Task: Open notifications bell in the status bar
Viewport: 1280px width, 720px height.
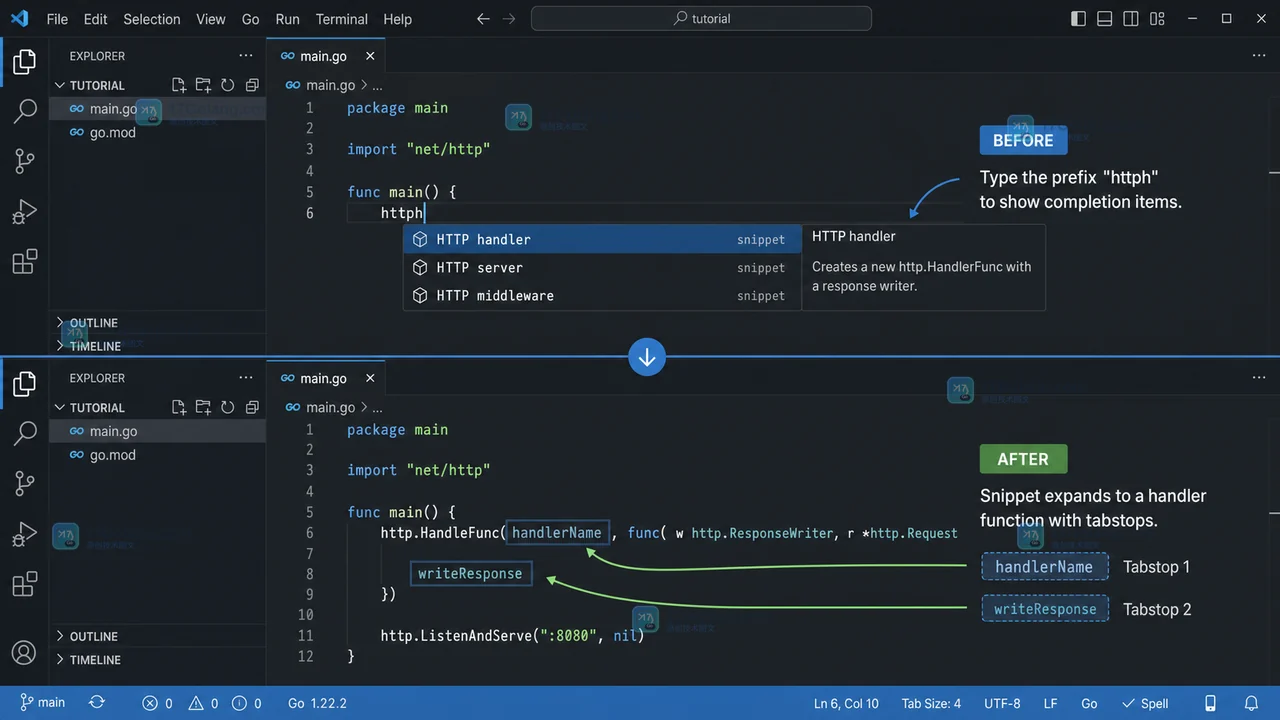Action: coord(1251,703)
